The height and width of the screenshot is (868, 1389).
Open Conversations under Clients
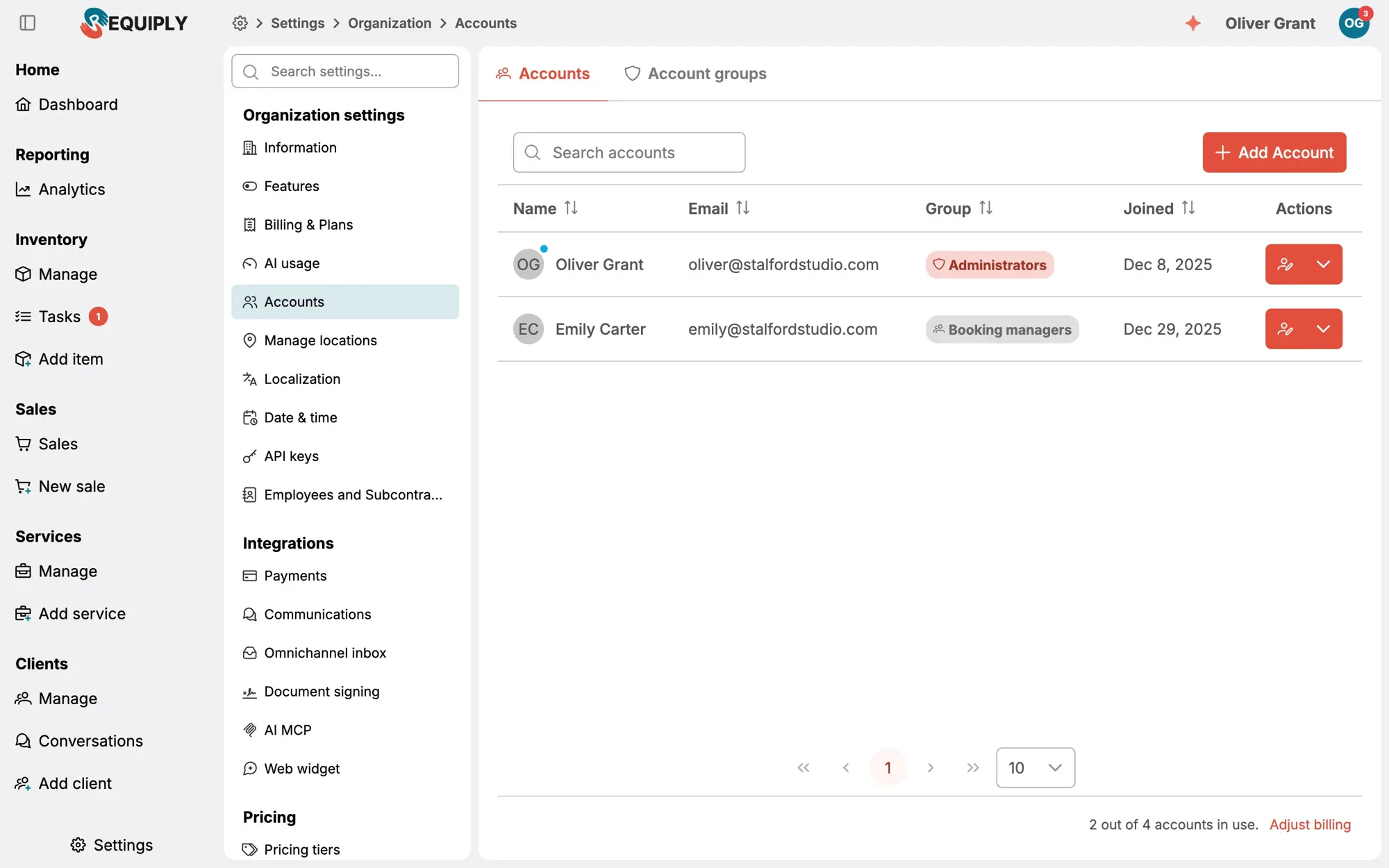[x=79, y=740]
